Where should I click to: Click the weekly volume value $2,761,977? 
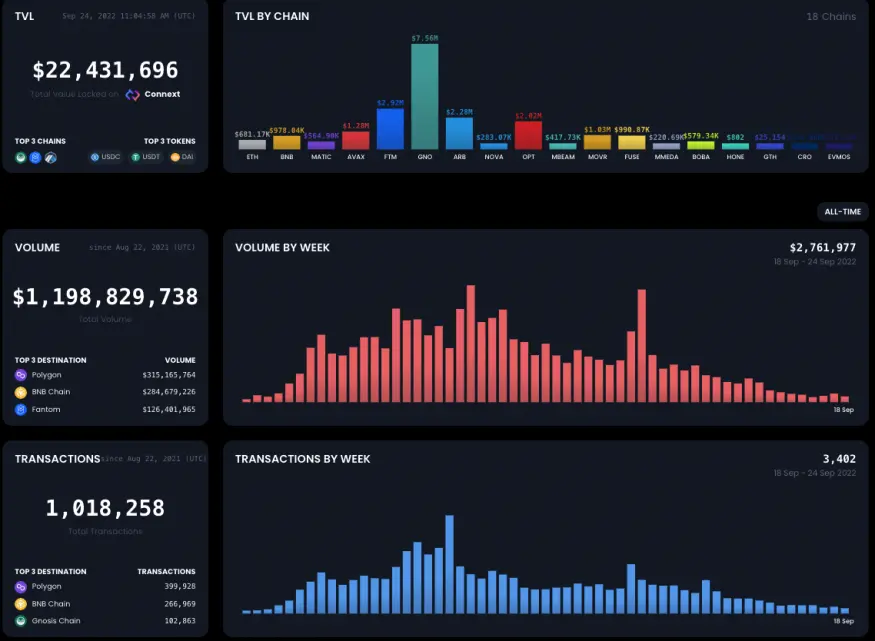[823, 248]
